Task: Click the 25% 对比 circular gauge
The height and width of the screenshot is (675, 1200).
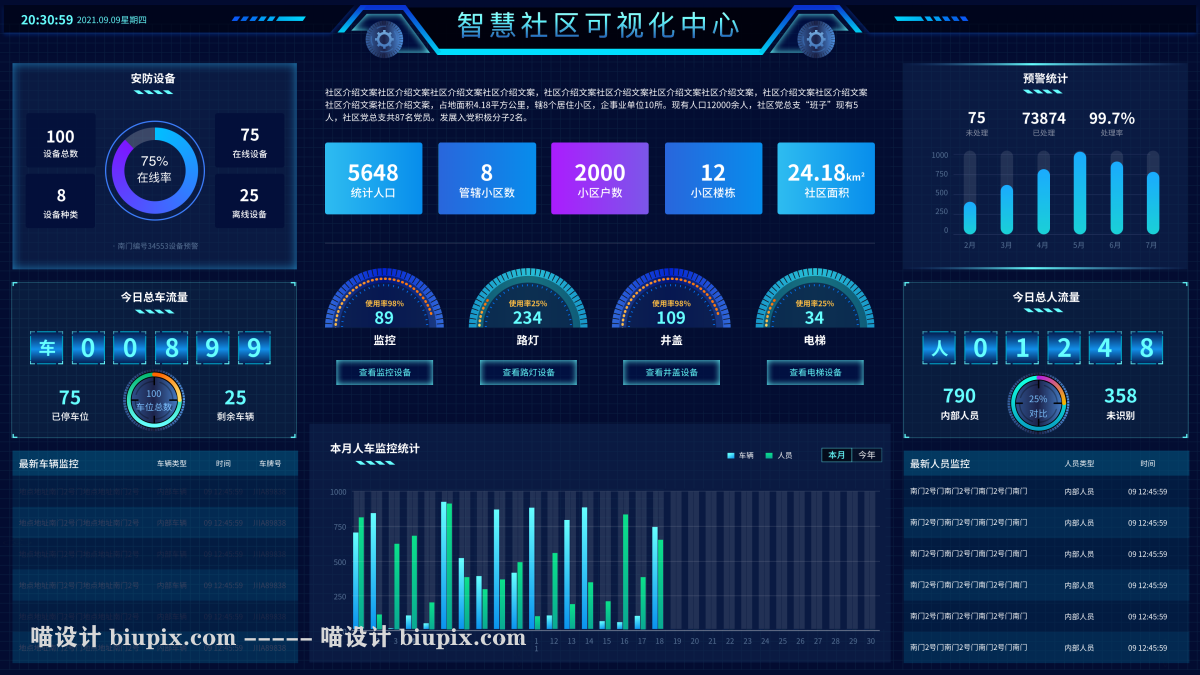Action: click(x=1038, y=404)
